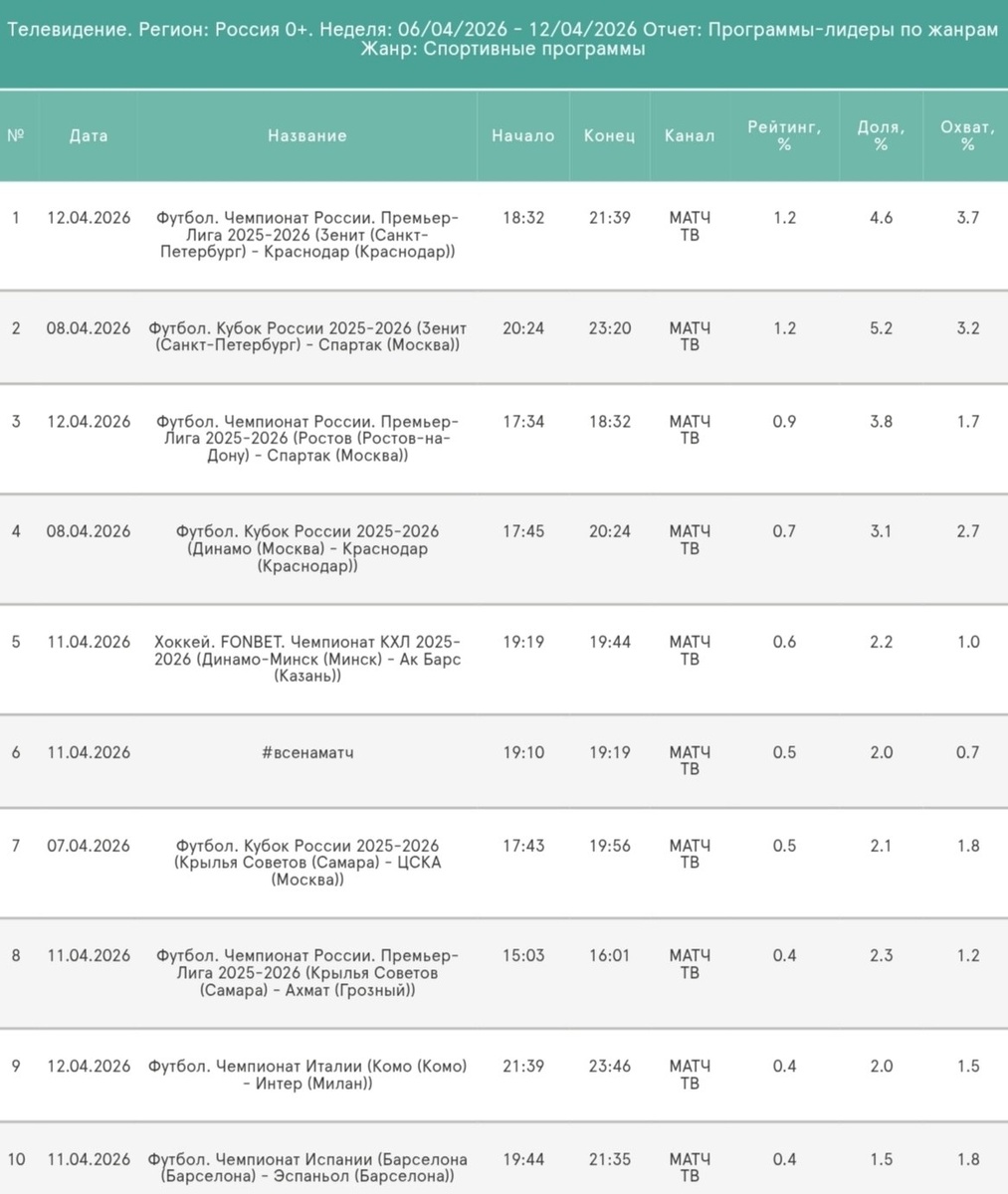Select the "Канал" column header
Screen dimensions: 1008x1194
pos(690,136)
